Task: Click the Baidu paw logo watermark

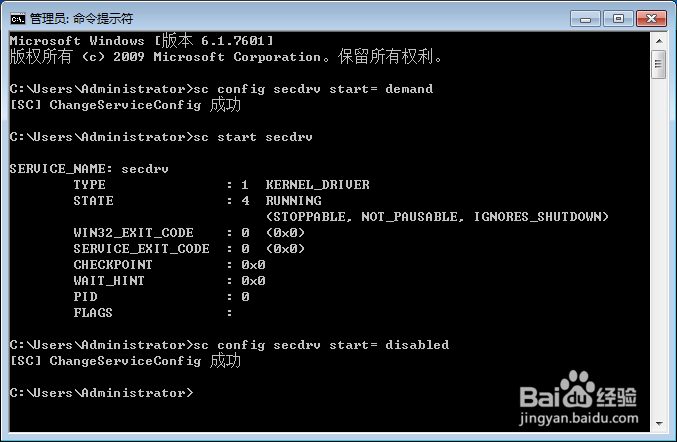Action: (578, 389)
